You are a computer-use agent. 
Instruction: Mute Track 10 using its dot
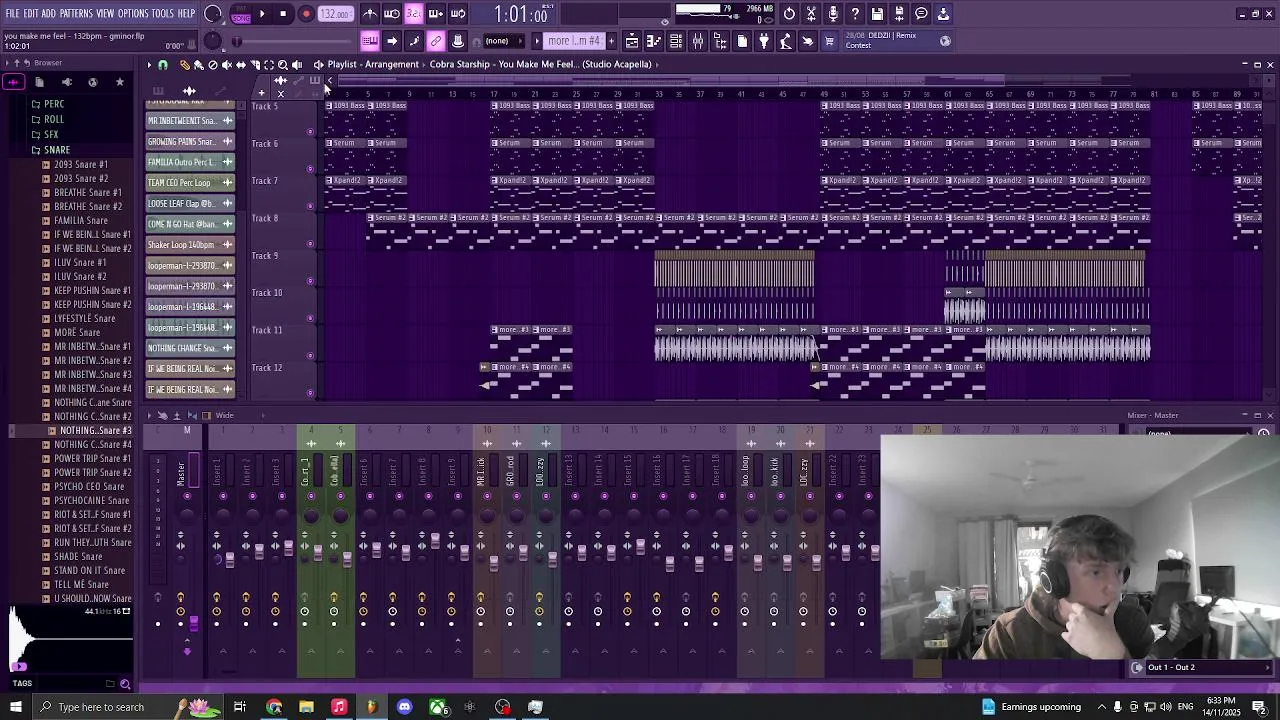point(310,318)
